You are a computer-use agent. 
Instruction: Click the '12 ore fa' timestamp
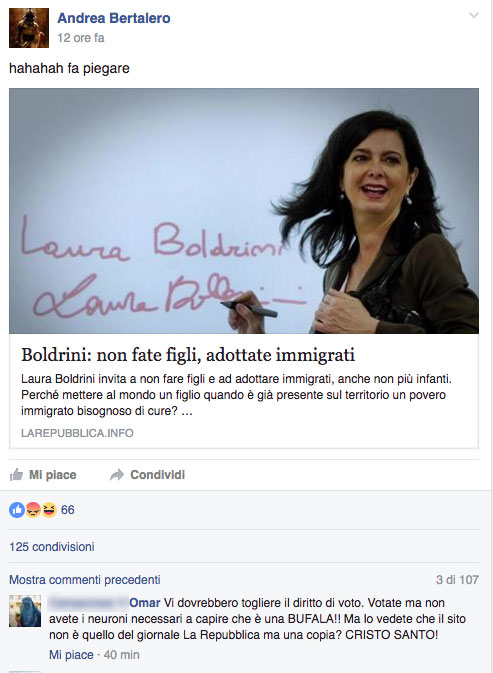[81, 38]
